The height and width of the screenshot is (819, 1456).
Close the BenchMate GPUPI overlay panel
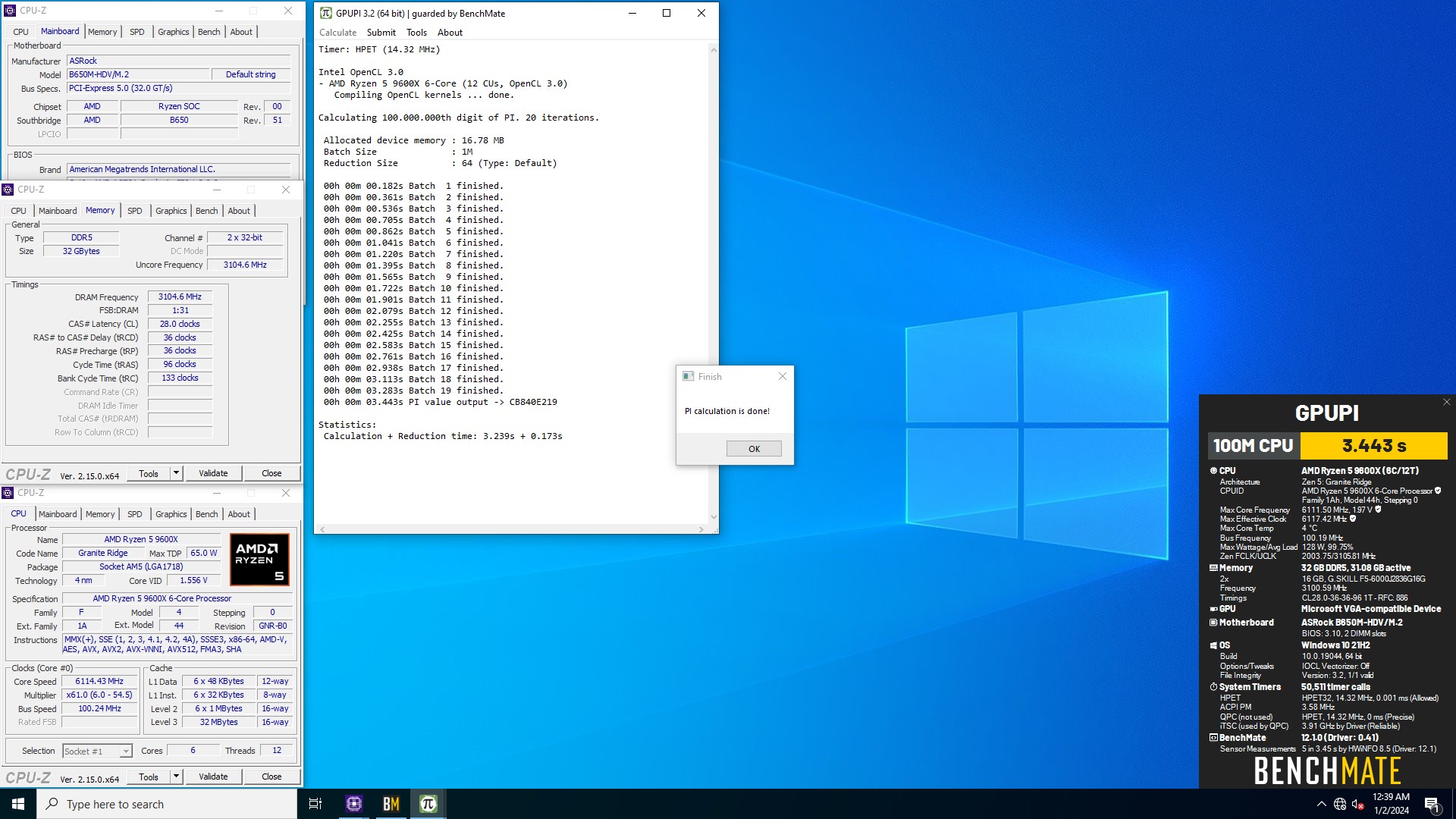click(x=1446, y=402)
